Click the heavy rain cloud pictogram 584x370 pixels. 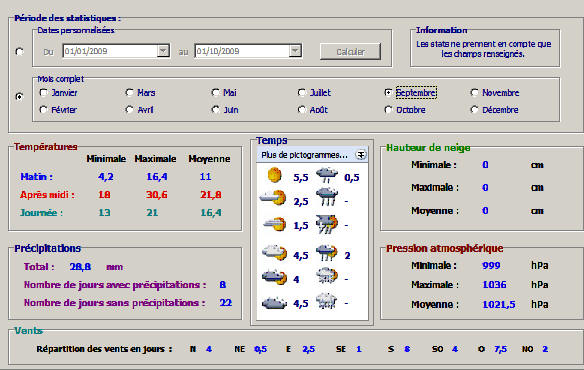pyautogui.click(x=327, y=197)
